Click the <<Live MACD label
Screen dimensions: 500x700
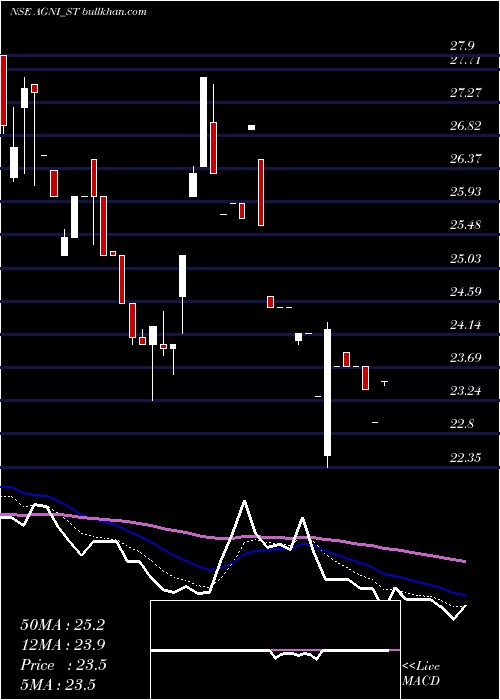[421, 673]
